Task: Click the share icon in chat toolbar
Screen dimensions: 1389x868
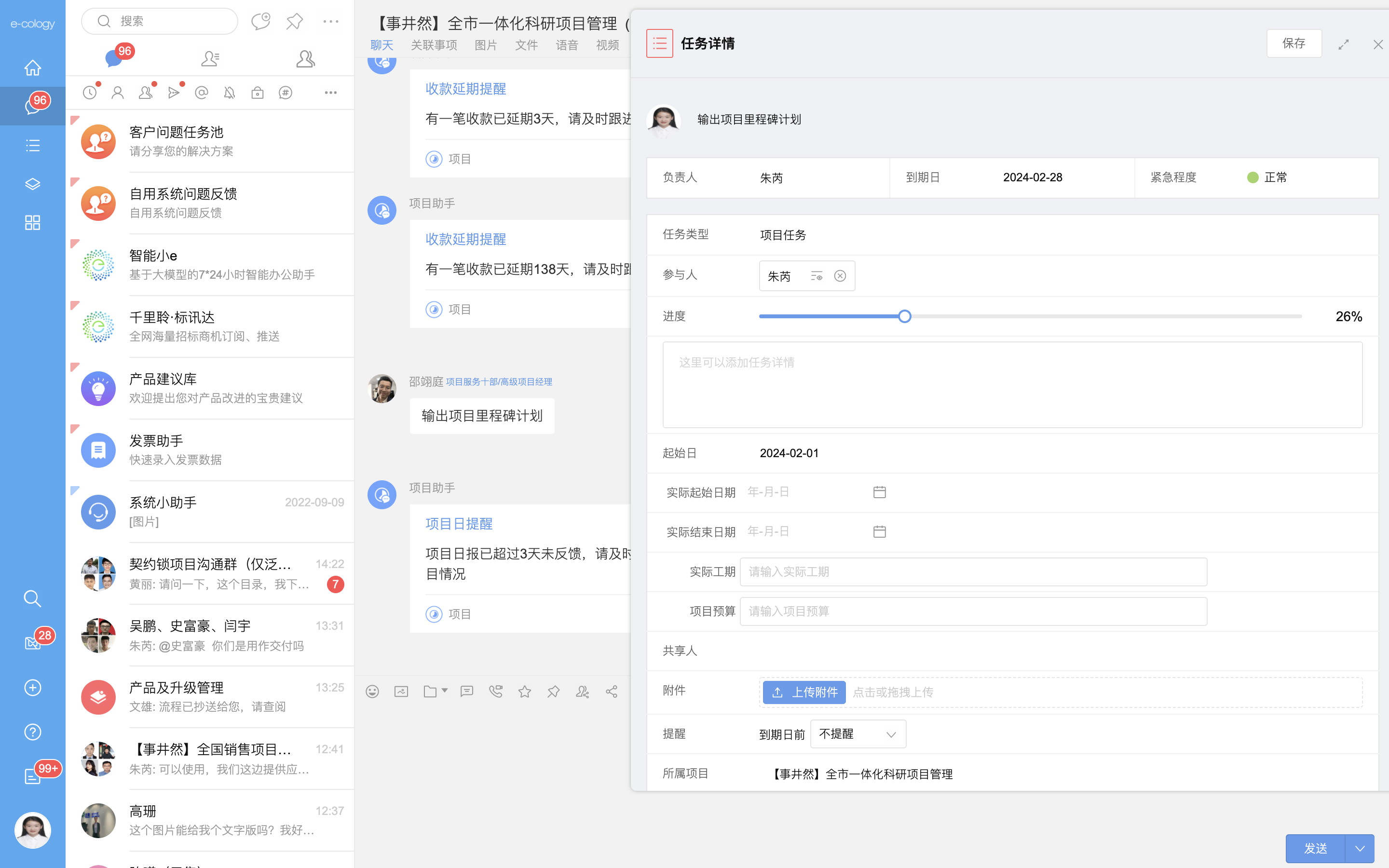Action: click(x=612, y=692)
